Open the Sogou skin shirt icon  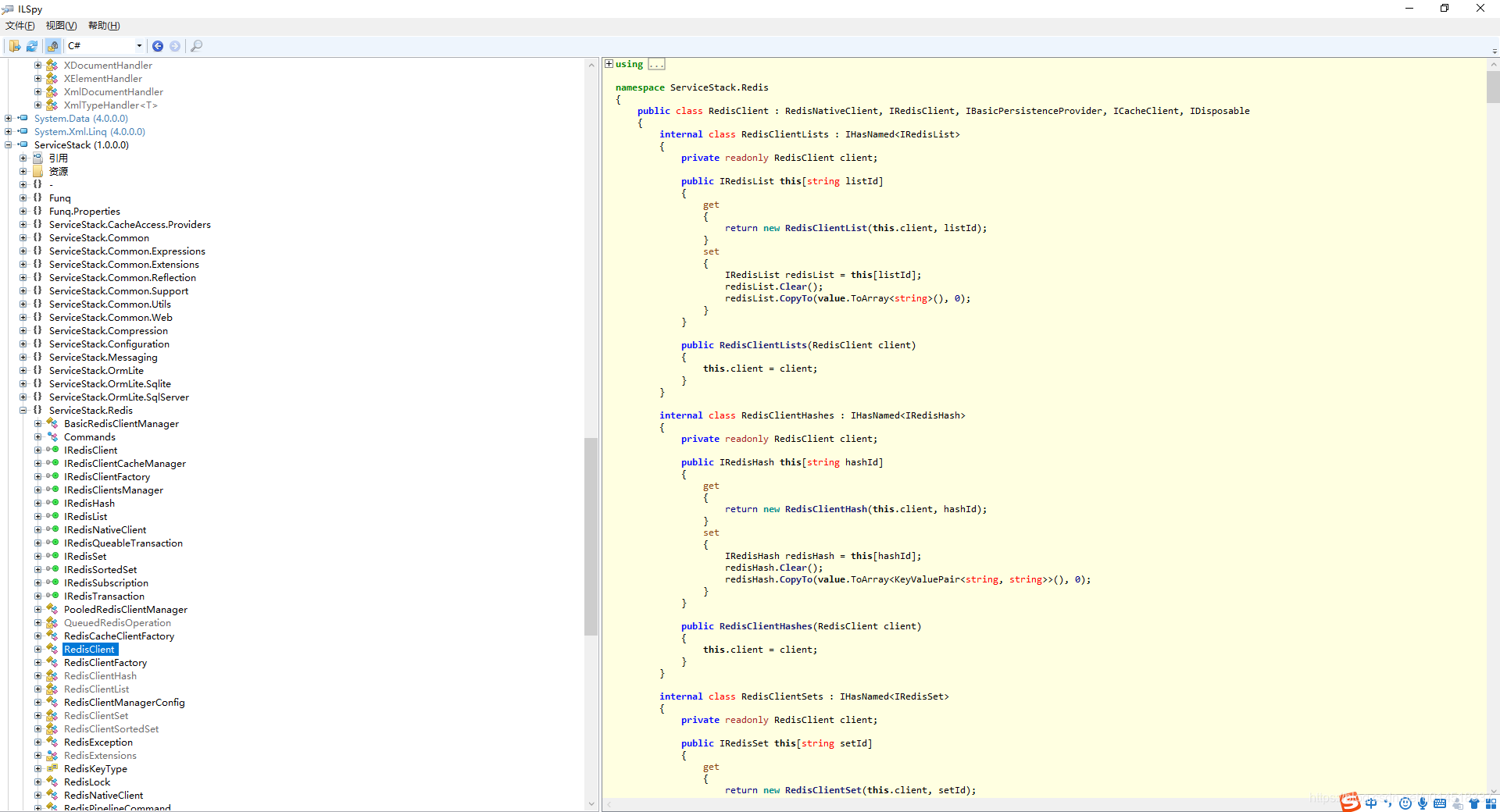click(x=1474, y=803)
